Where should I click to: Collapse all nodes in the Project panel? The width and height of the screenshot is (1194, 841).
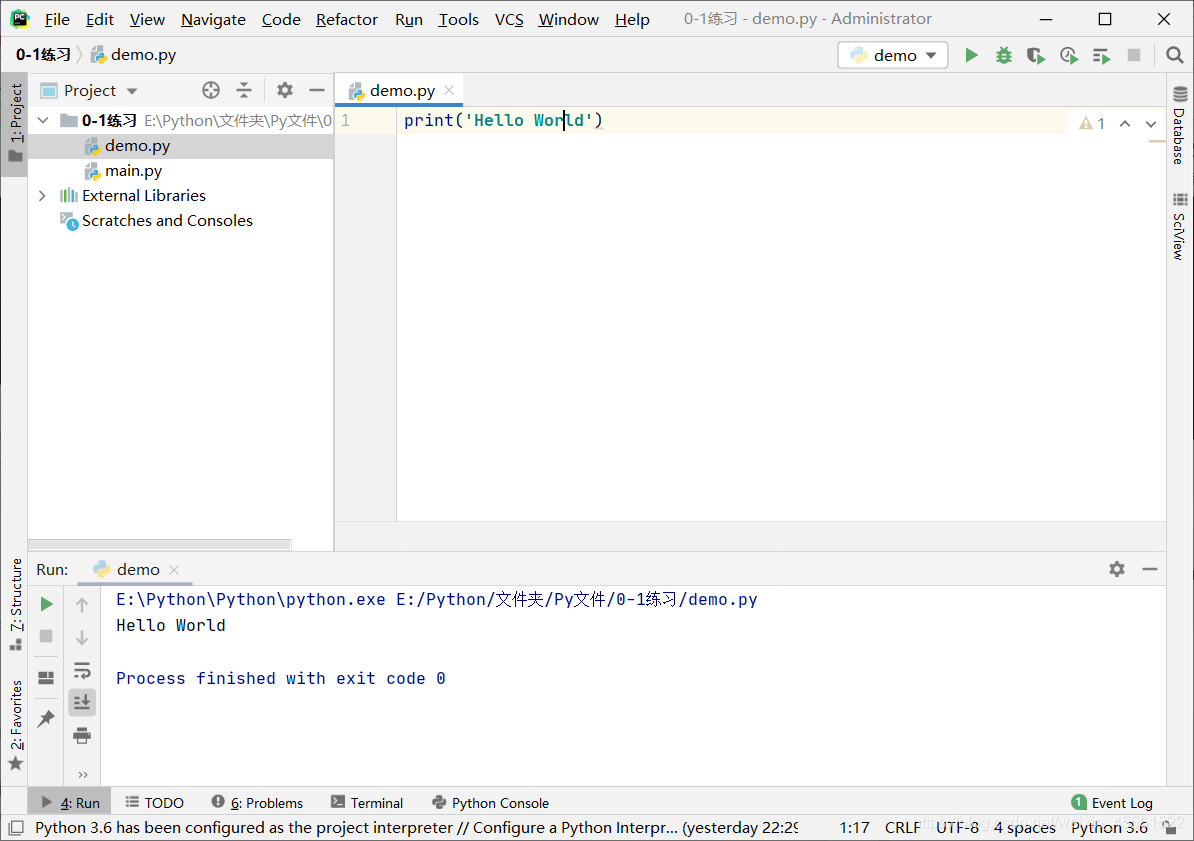(244, 91)
